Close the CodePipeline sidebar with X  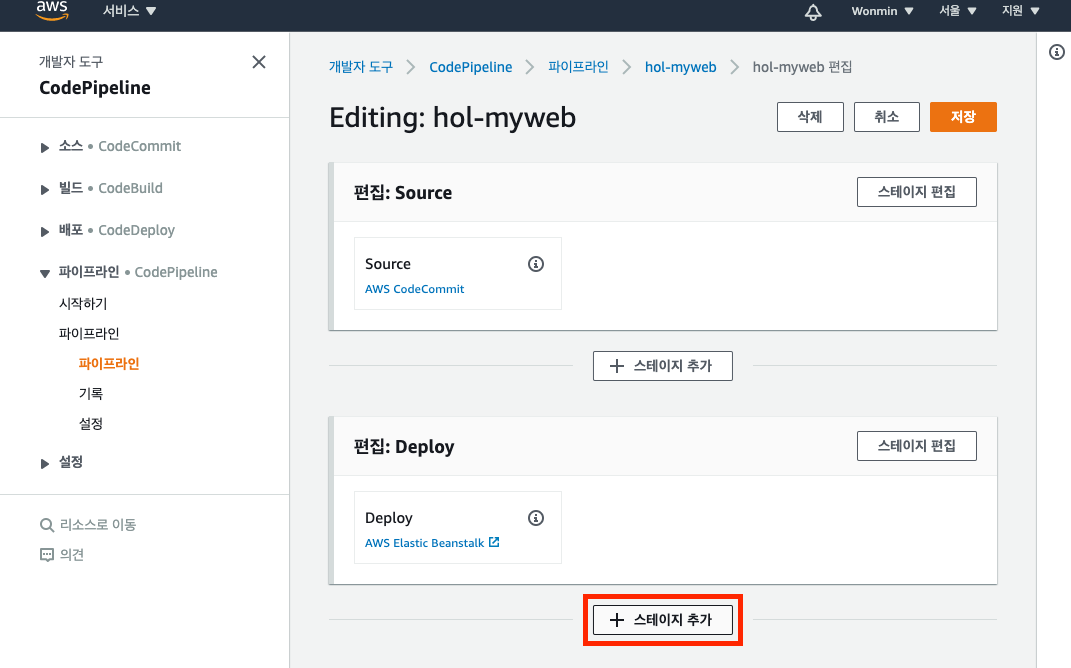(259, 62)
